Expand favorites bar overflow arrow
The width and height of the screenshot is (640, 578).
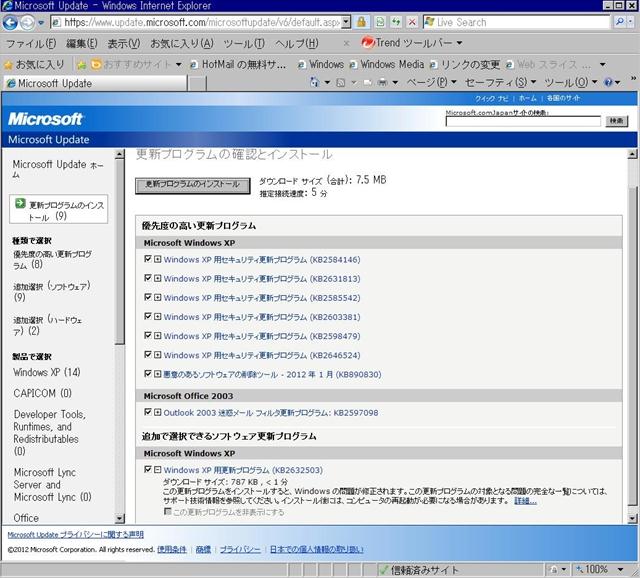tap(602, 64)
